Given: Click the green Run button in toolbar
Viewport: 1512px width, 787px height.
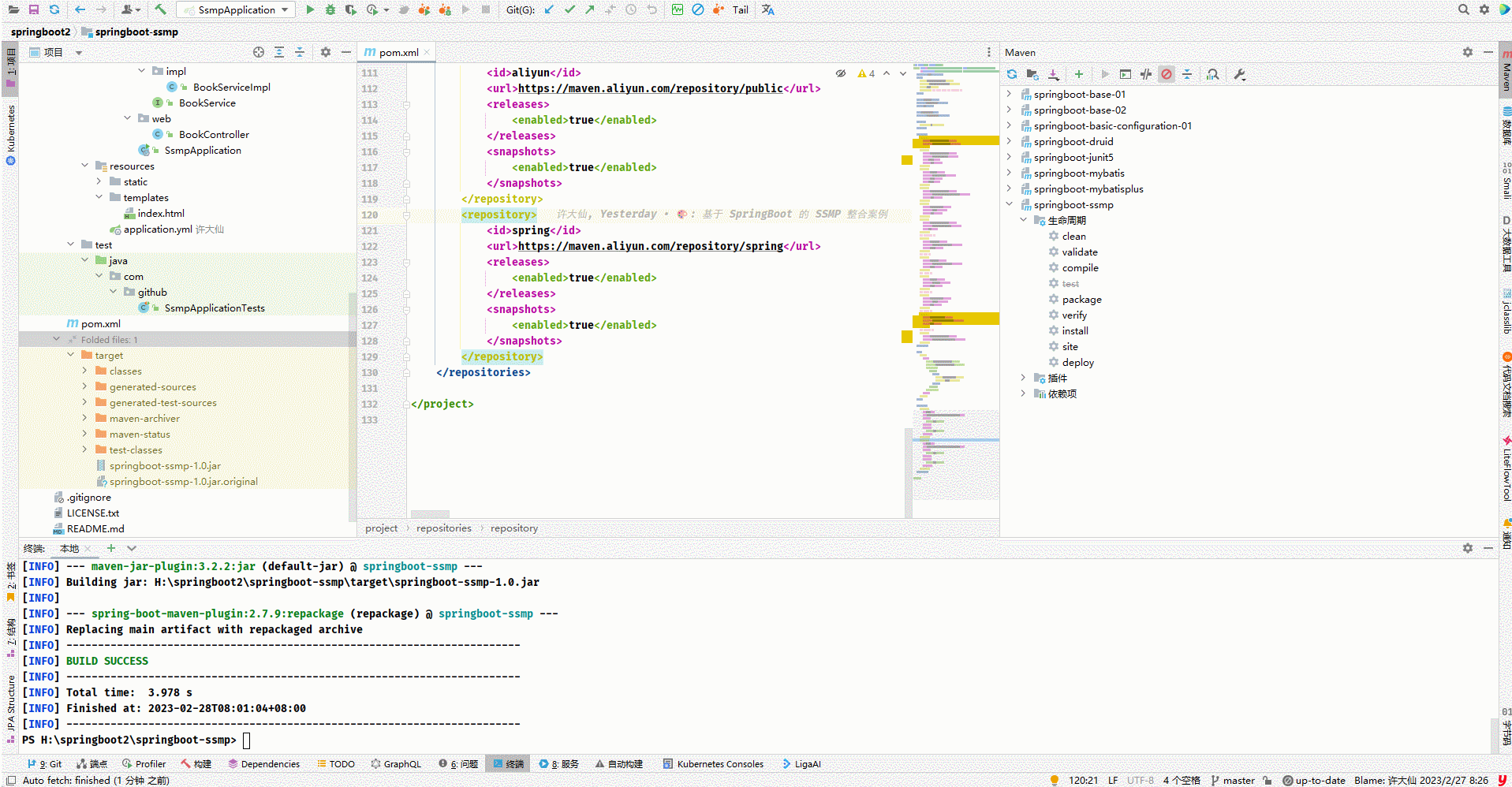Looking at the screenshot, I should click(310, 9).
